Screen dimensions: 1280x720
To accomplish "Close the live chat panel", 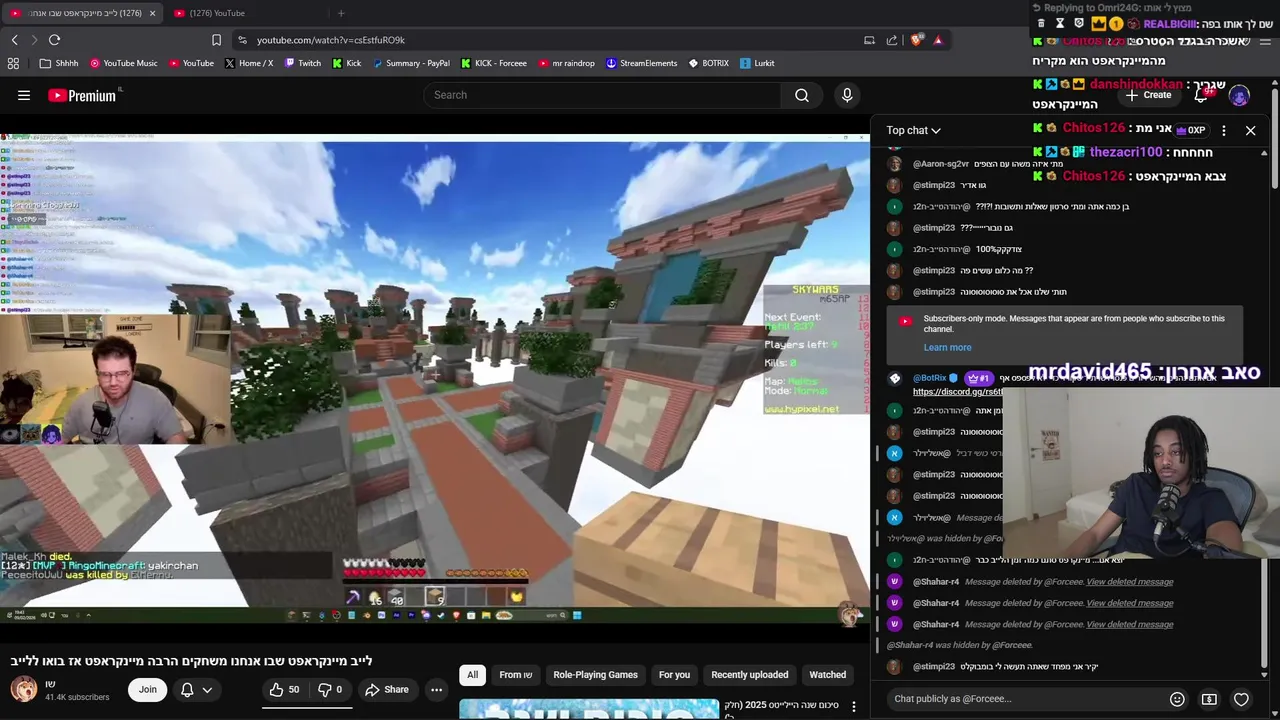I will [1250, 130].
